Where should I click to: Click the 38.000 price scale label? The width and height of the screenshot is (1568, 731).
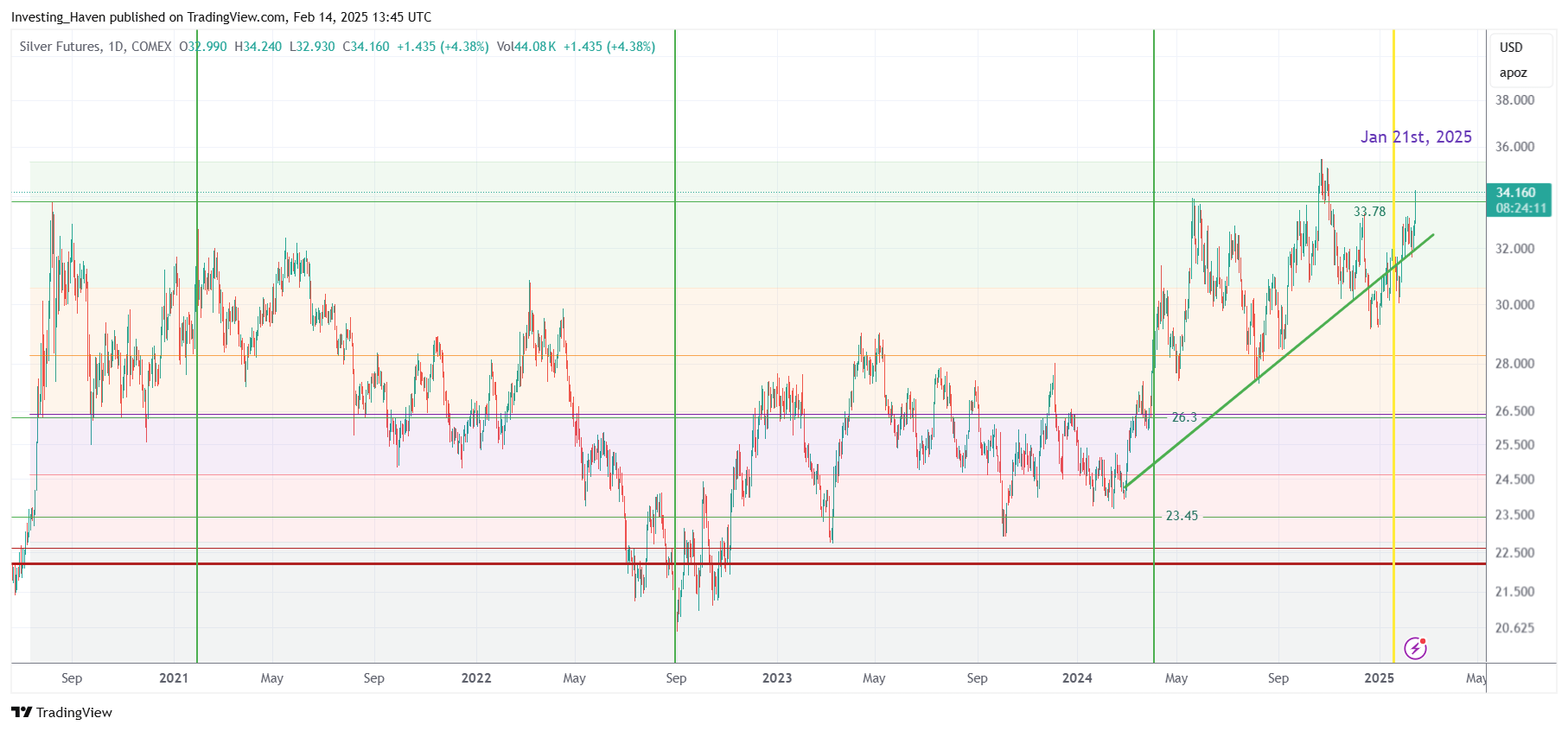pos(1515,100)
